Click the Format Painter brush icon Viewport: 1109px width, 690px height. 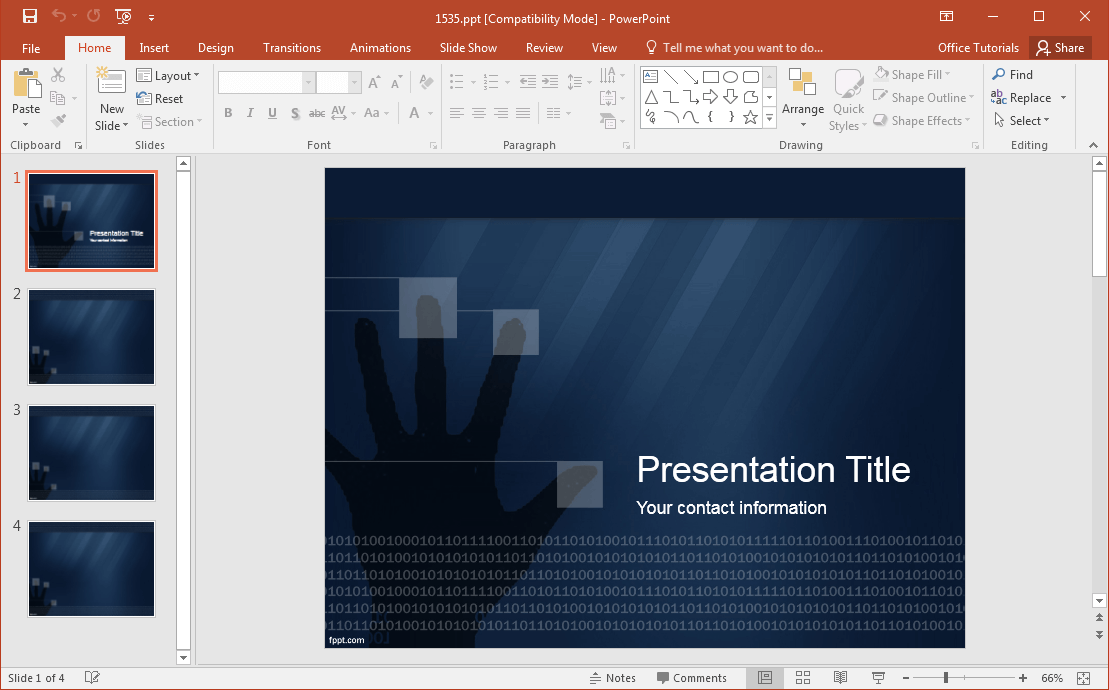pyautogui.click(x=58, y=121)
